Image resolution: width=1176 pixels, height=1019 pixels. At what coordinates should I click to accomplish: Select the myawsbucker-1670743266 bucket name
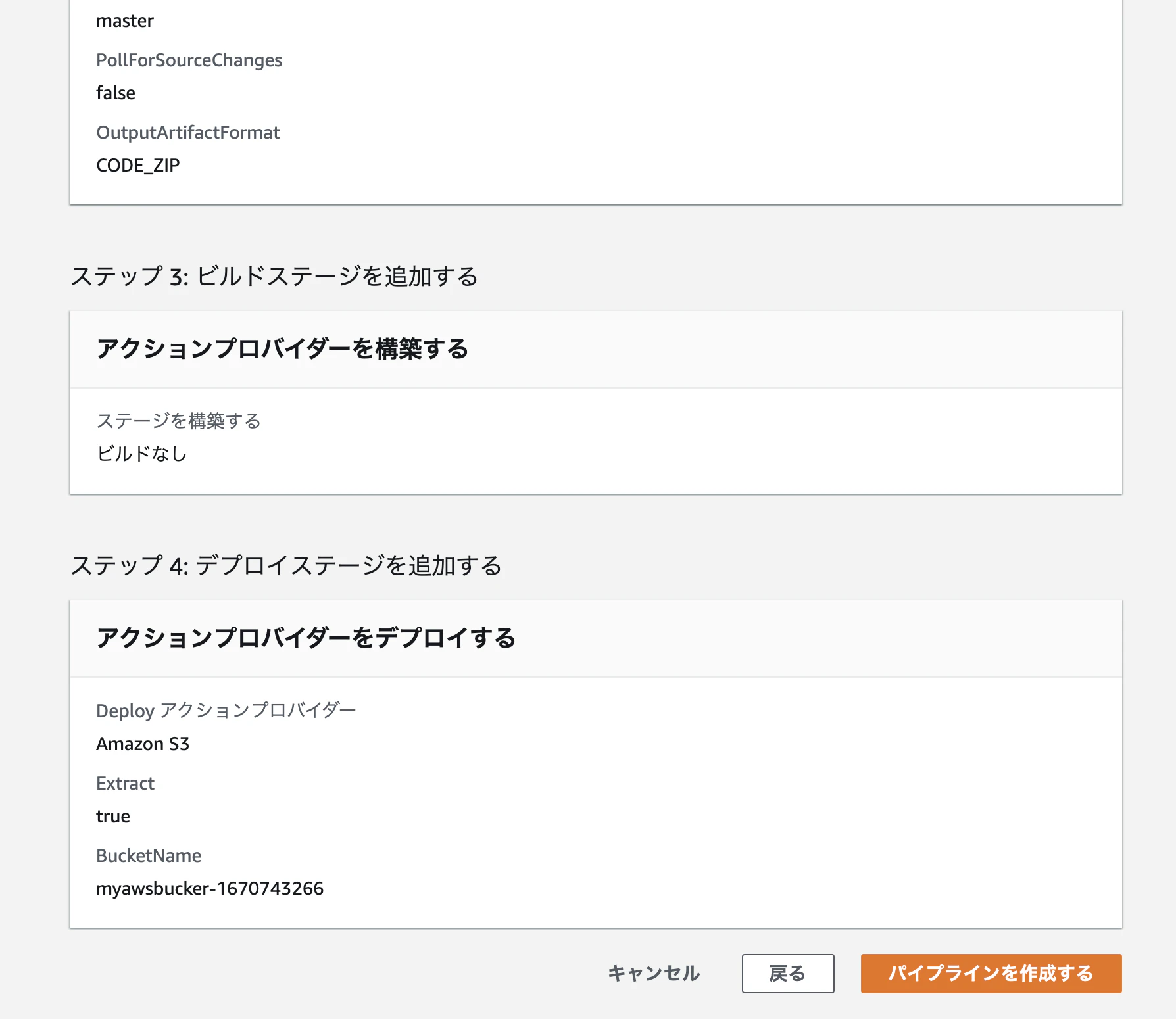[x=210, y=889]
